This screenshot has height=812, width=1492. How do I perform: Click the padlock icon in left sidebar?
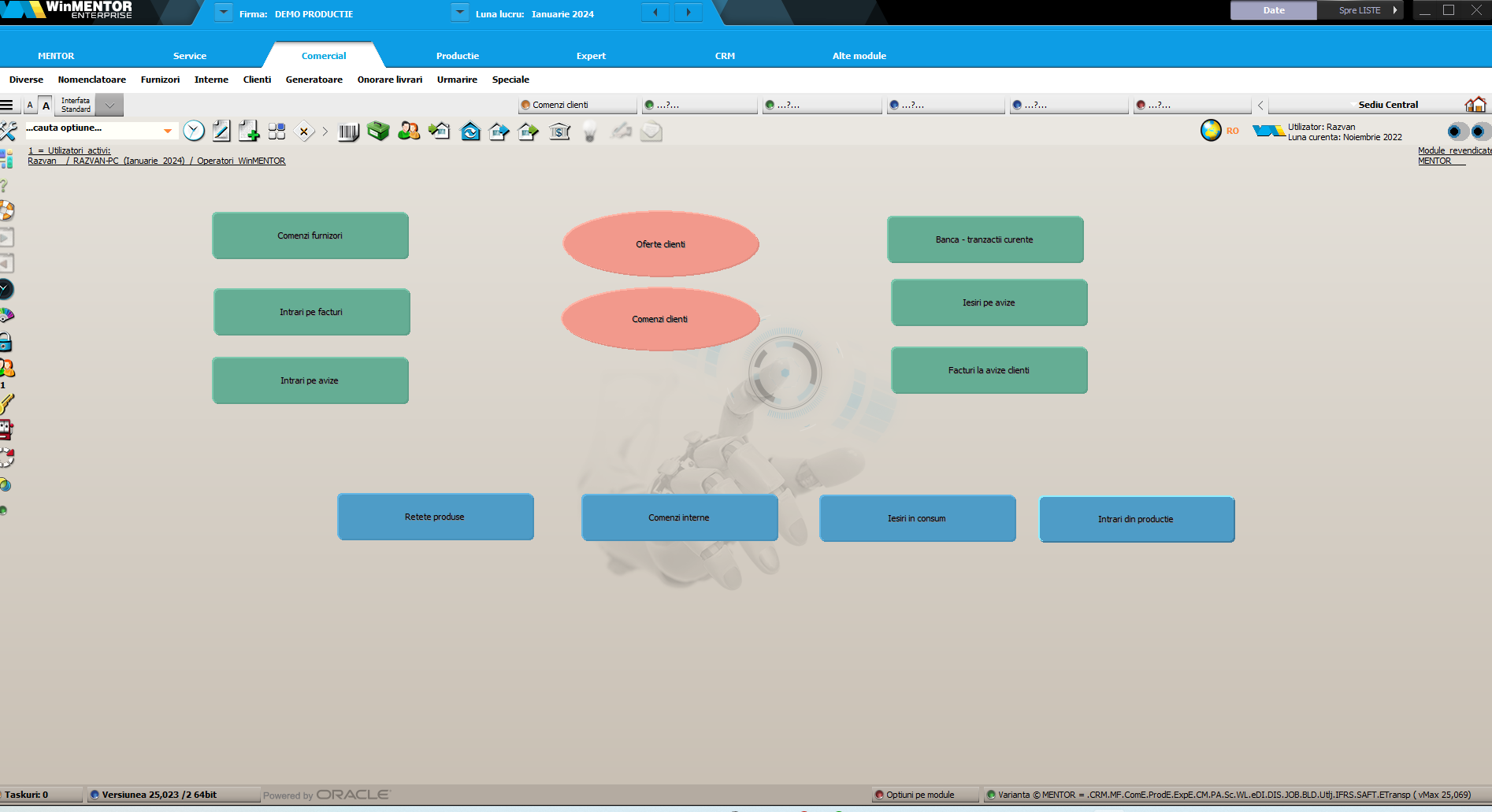point(6,342)
